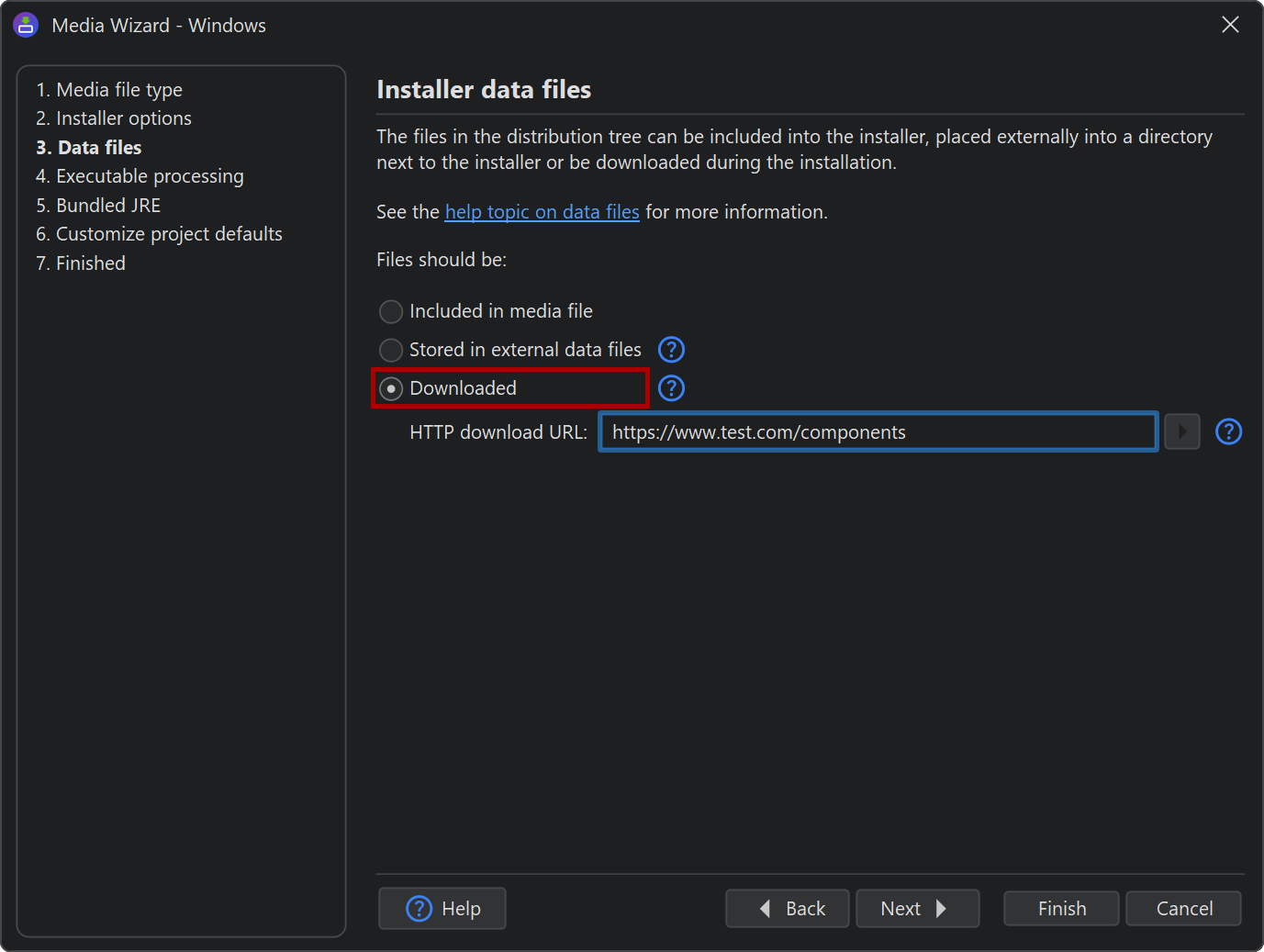Click help icon next to HTTP download URL field
Screen dimensions: 1264x952
pyautogui.click(x=1228, y=431)
